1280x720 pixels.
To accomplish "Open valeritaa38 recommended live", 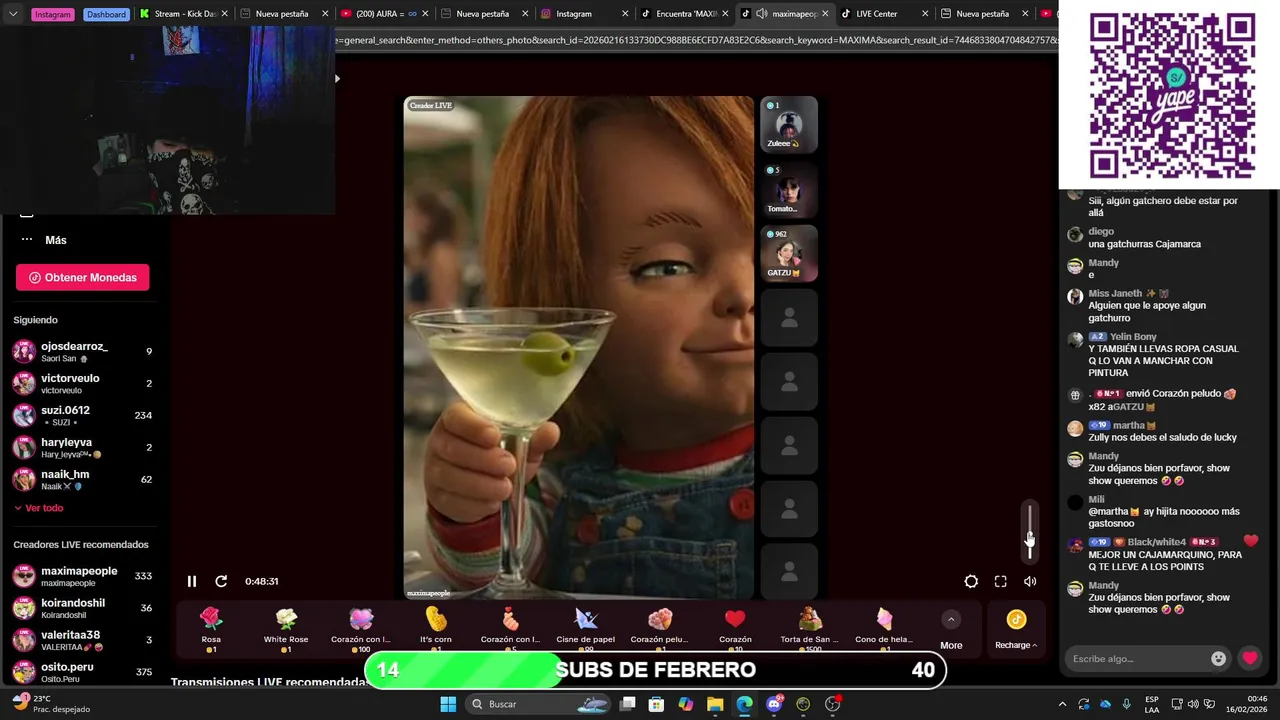I will [x=82, y=640].
